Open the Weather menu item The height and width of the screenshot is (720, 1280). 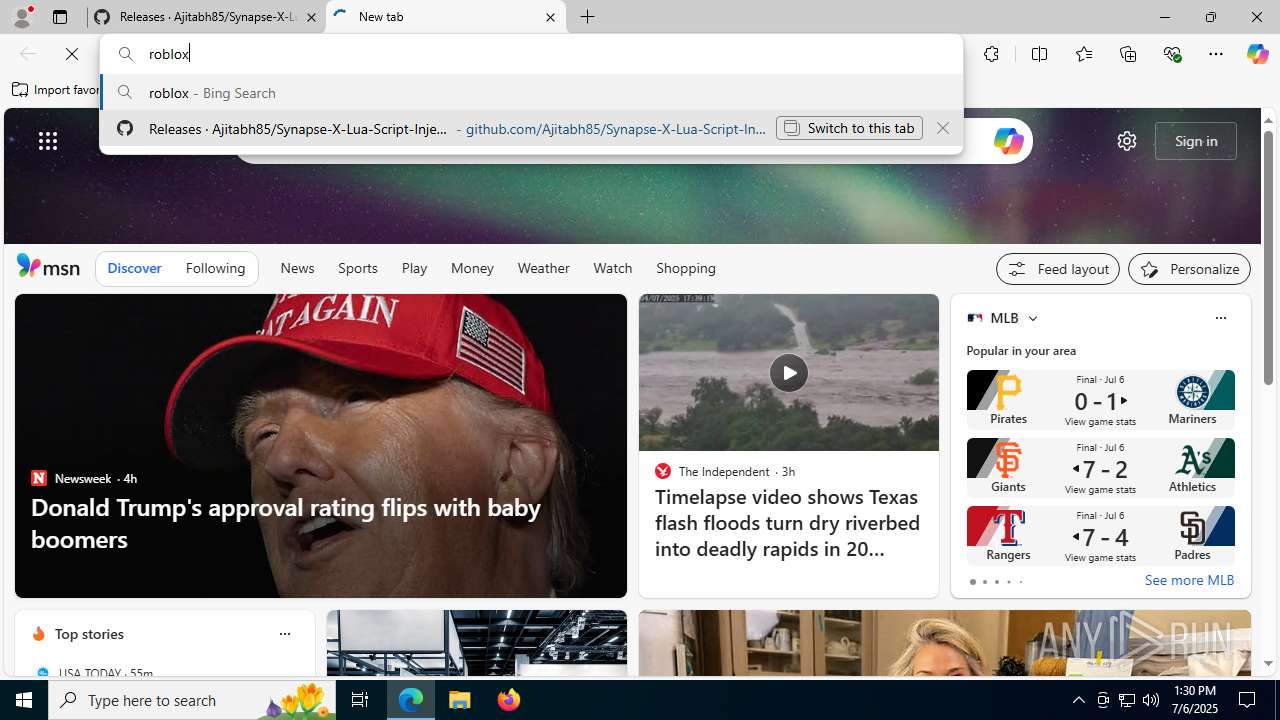click(543, 268)
